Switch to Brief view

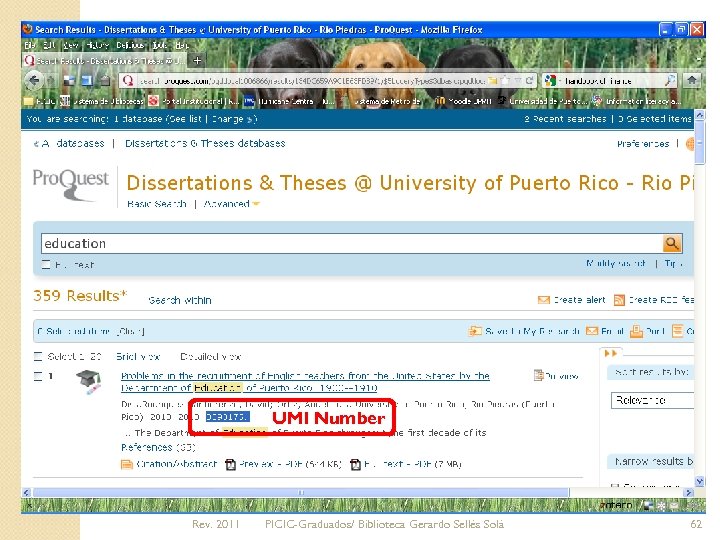tap(138, 356)
